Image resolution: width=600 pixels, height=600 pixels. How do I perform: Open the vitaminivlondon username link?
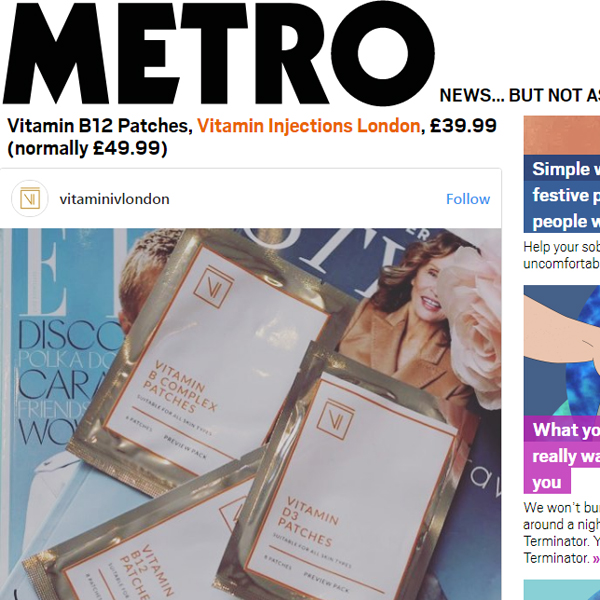(x=114, y=199)
